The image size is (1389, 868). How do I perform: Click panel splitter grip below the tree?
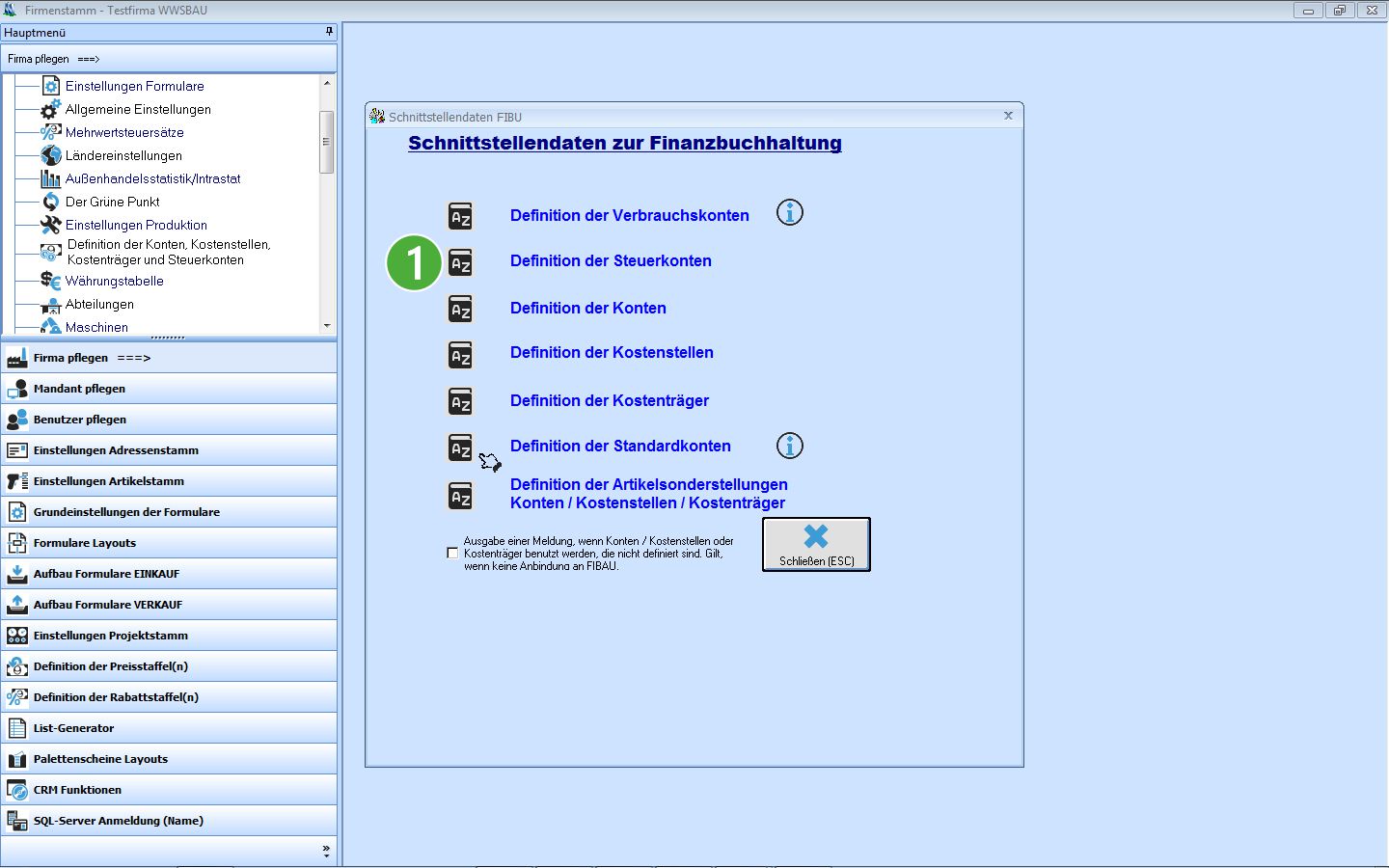(x=168, y=338)
